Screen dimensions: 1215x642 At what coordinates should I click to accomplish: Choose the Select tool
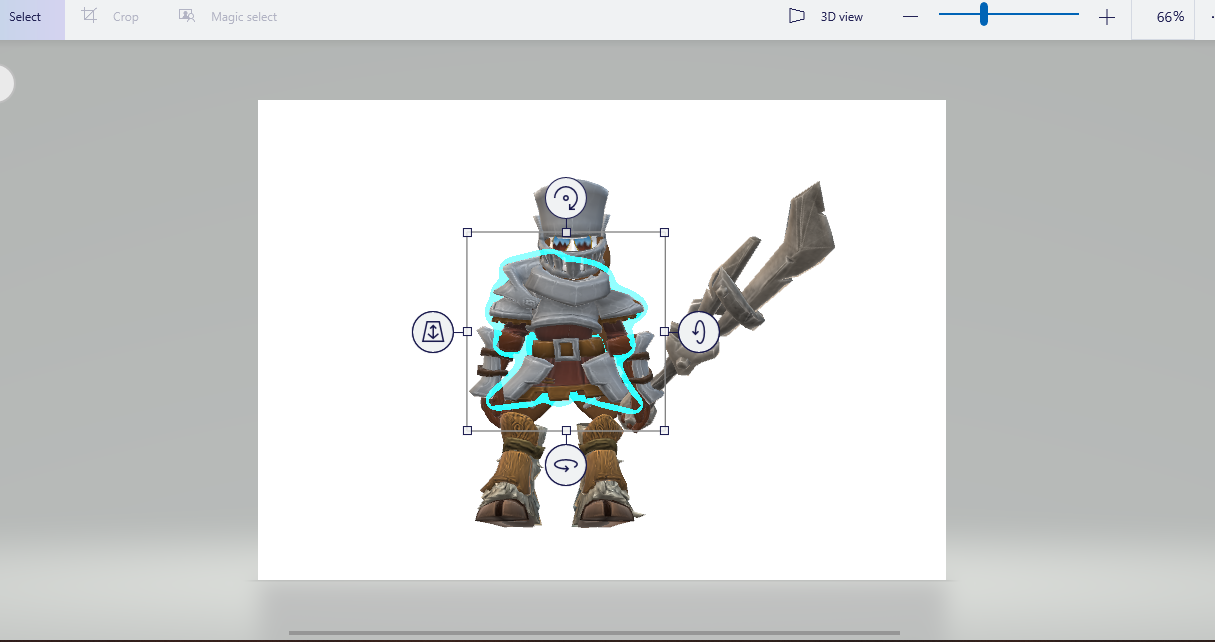click(x=30, y=17)
